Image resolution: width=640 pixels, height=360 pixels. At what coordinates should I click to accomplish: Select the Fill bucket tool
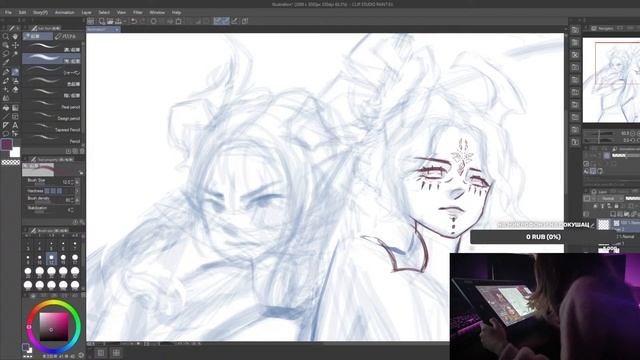tap(6, 108)
